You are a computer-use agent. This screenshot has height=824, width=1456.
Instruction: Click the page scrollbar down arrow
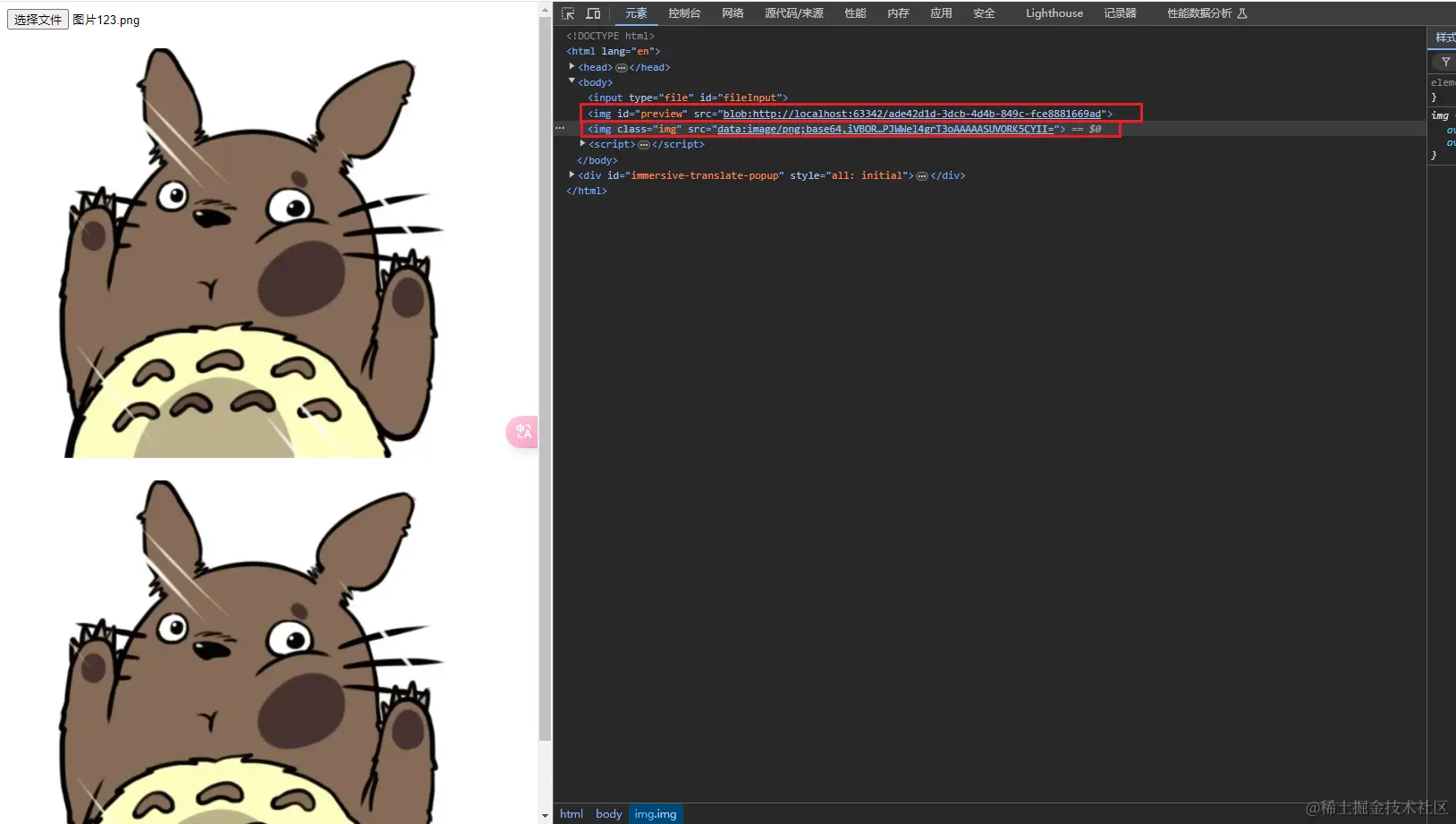[546, 815]
